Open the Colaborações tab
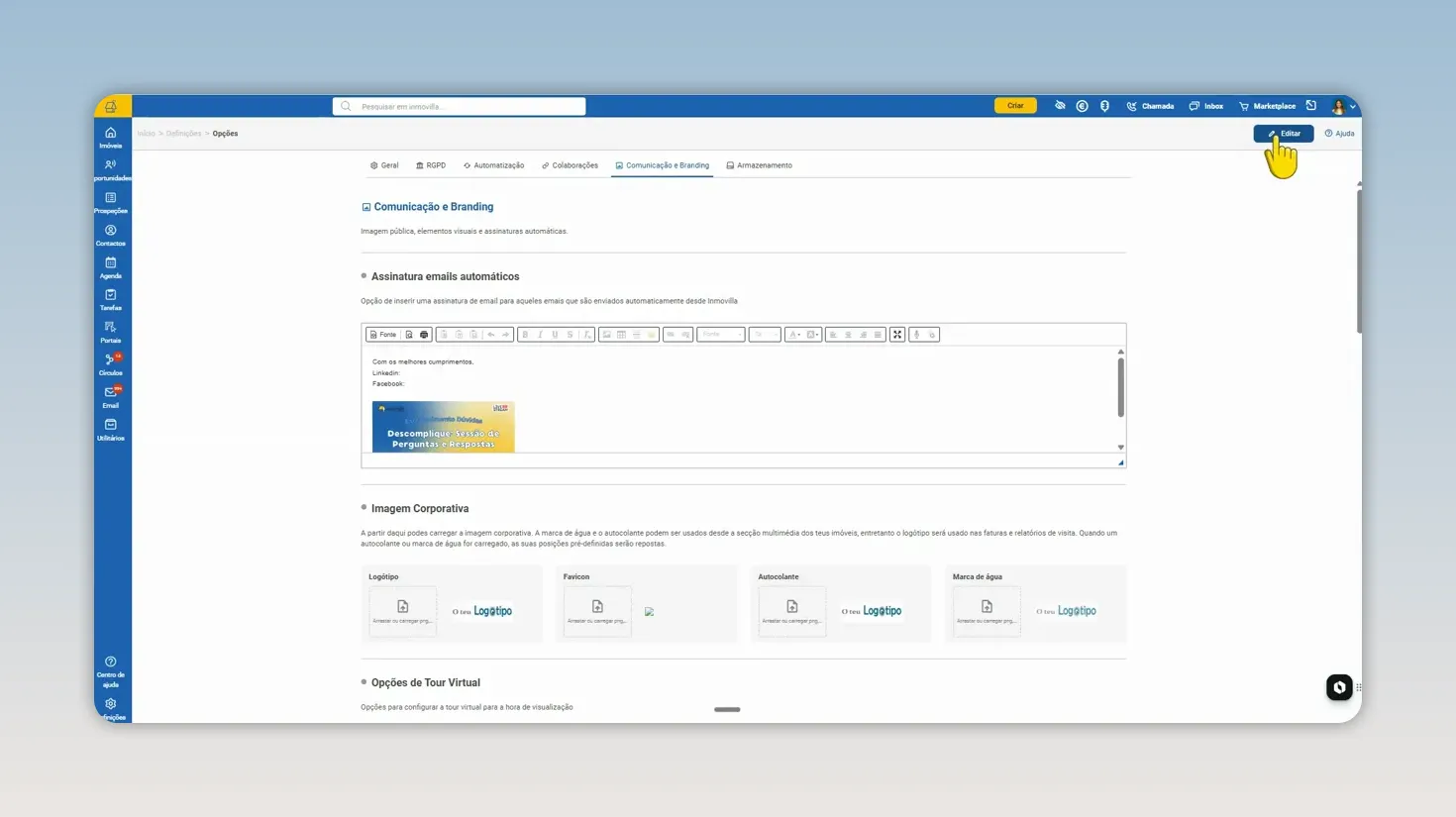The width and height of the screenshot is (1456, 817). [570, 165]
